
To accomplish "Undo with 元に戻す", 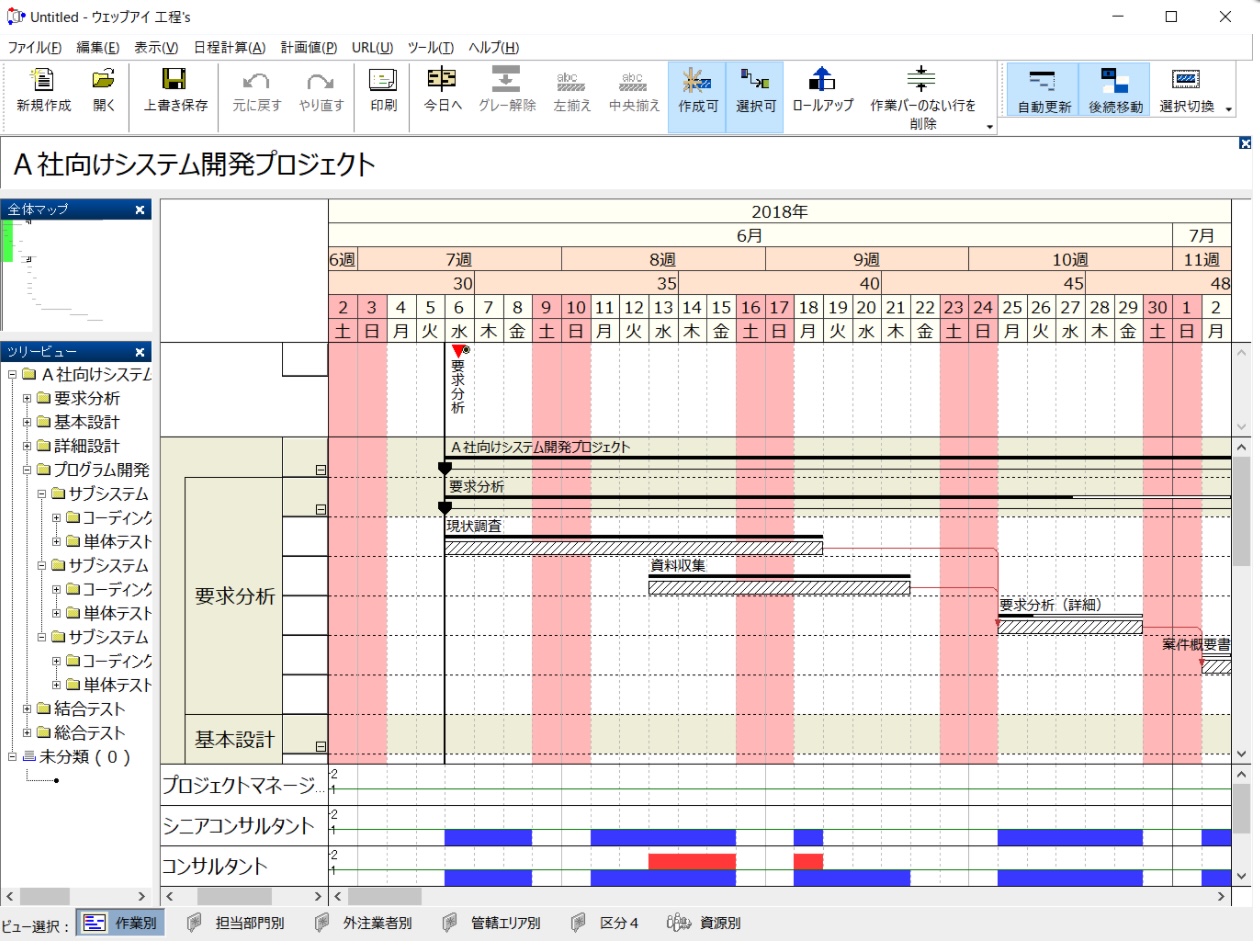I will pyautogui.click(x=257, y=92).
